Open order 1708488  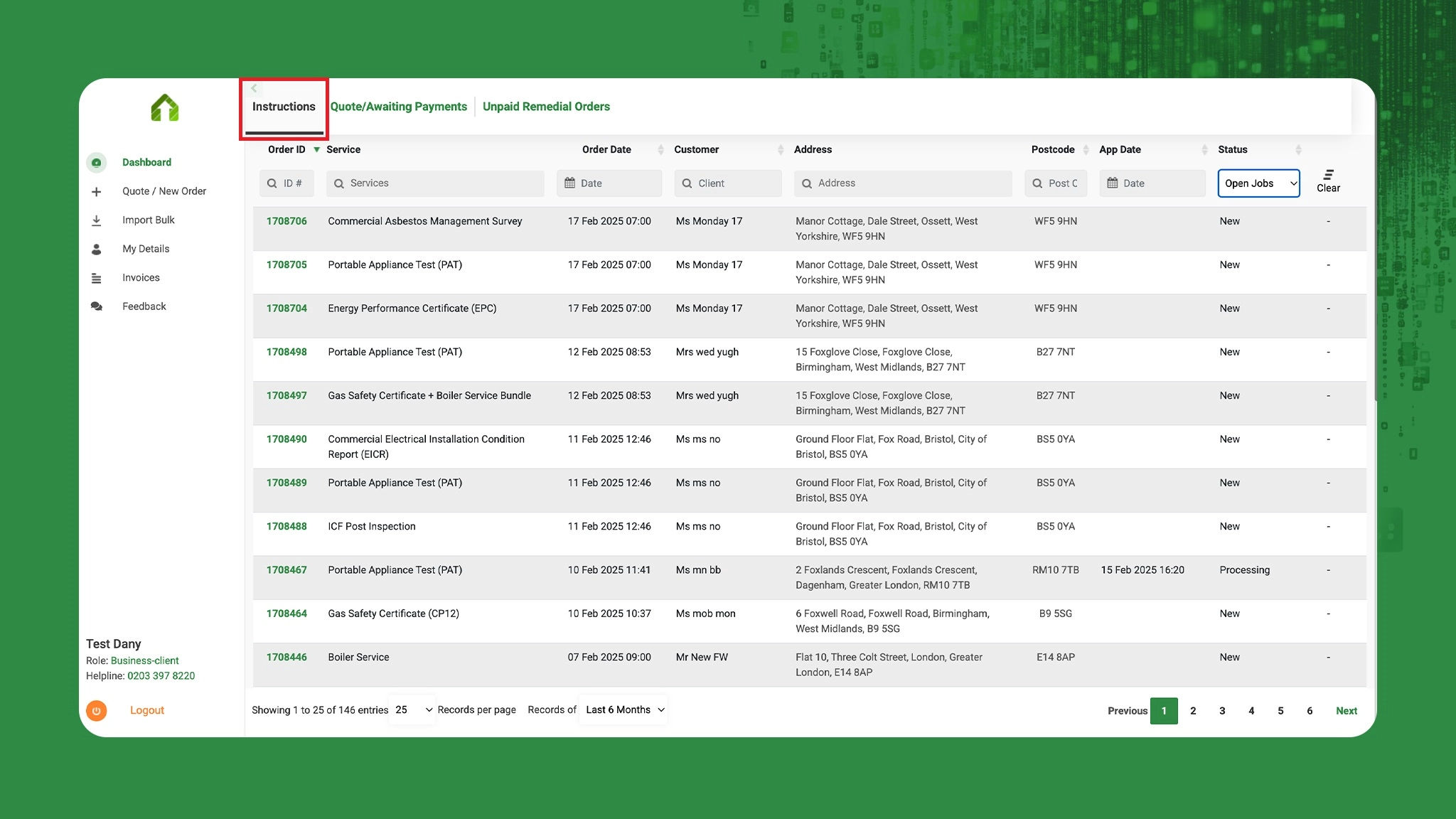287,526
